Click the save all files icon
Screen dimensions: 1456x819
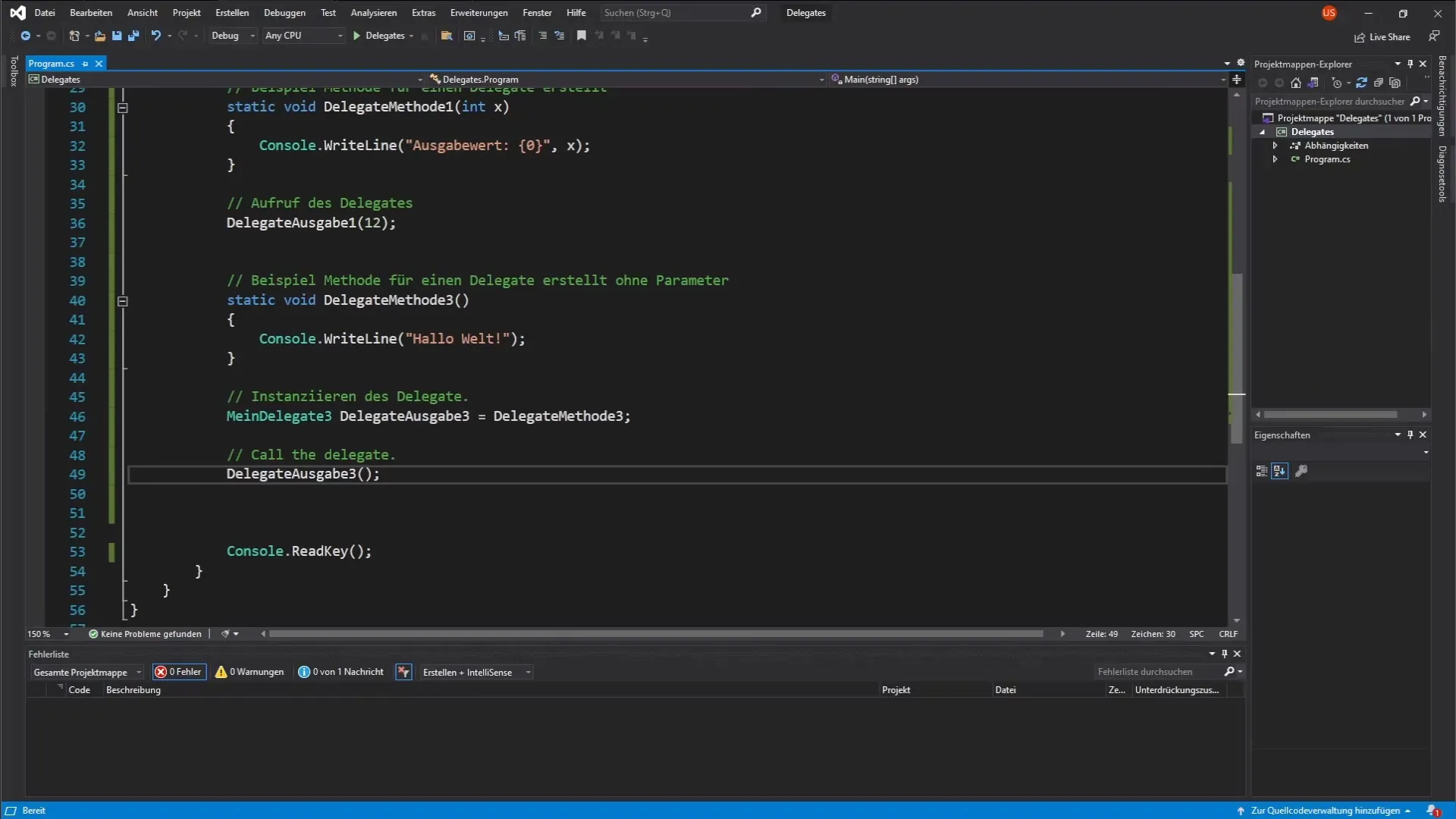[x=133, y=36]
